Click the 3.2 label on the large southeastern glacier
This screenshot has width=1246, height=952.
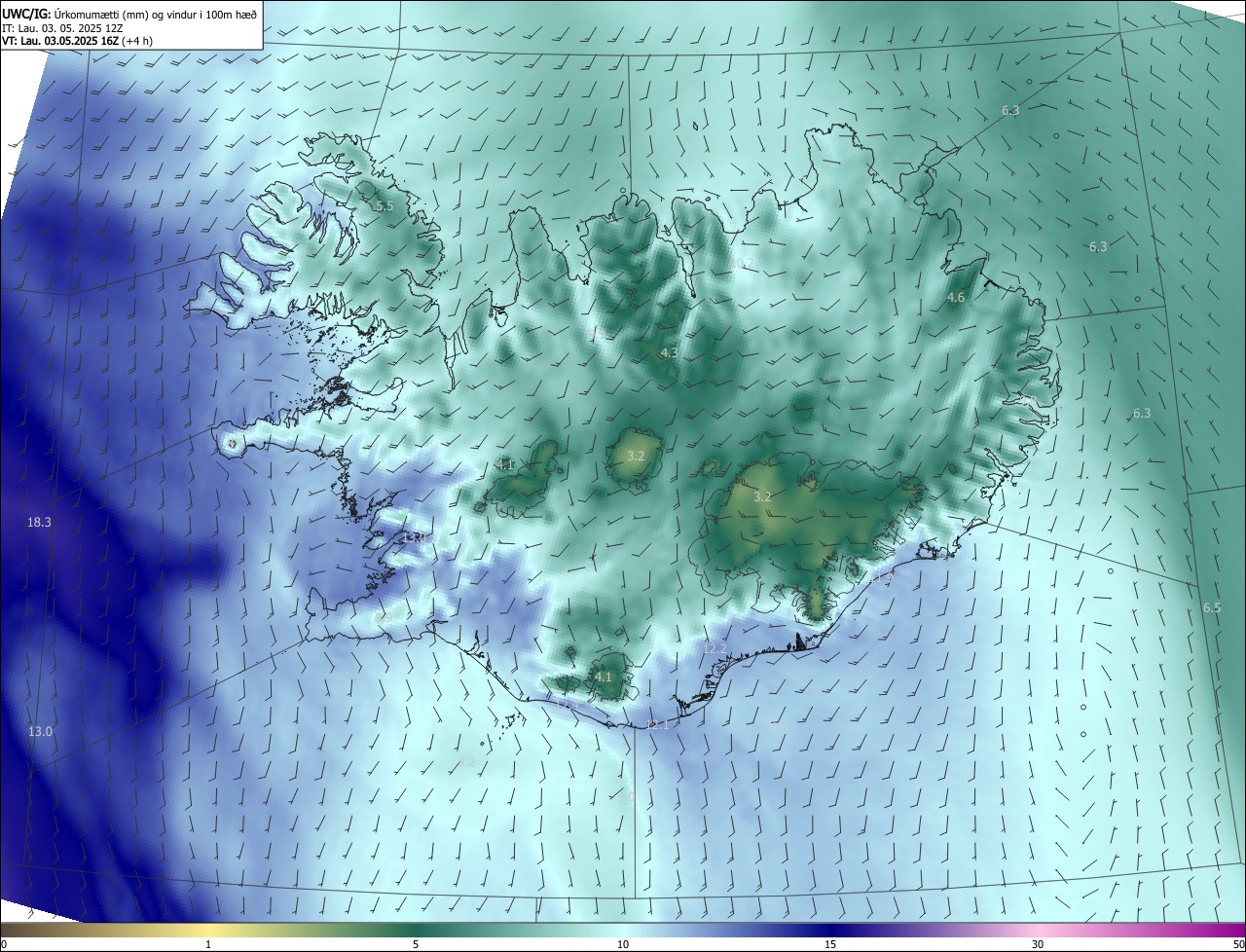762,496
